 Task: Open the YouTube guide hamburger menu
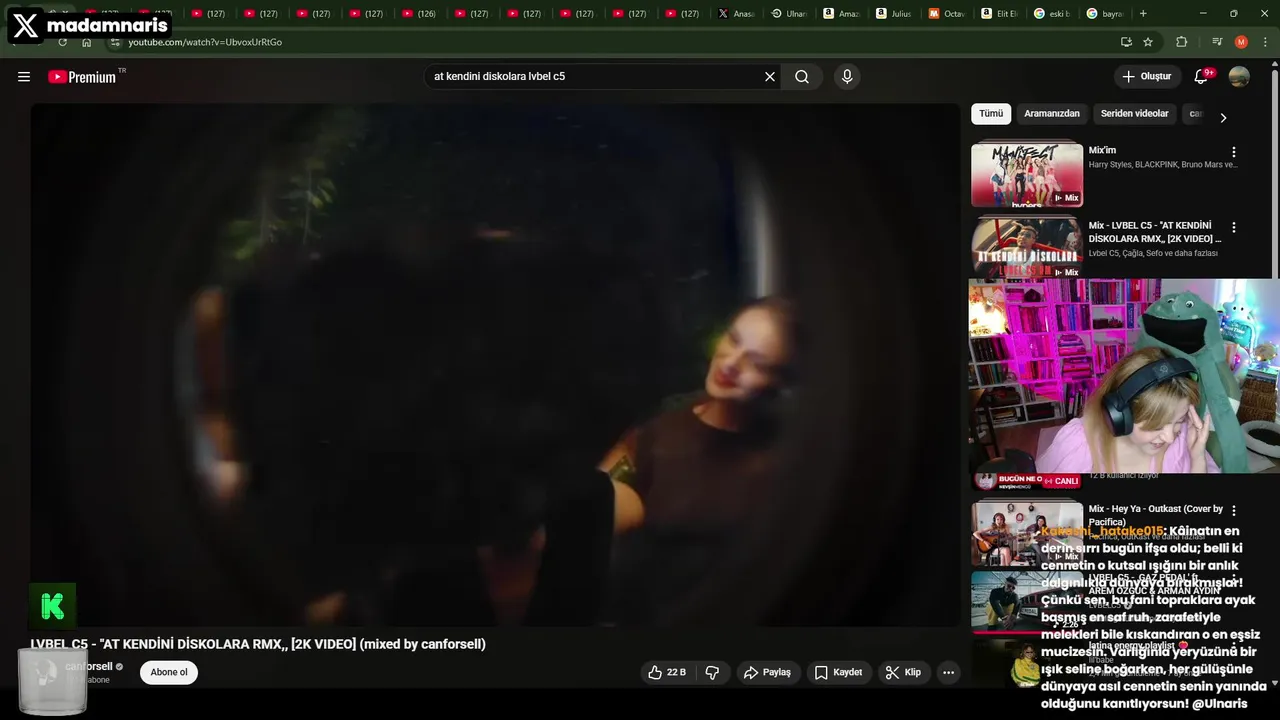(x=24, y=77)
